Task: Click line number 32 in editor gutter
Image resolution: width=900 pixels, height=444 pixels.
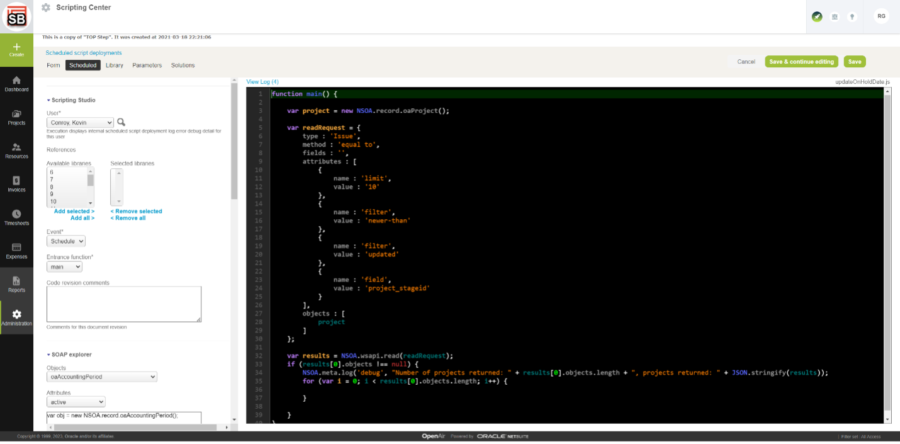Action: tap(259, 356)
